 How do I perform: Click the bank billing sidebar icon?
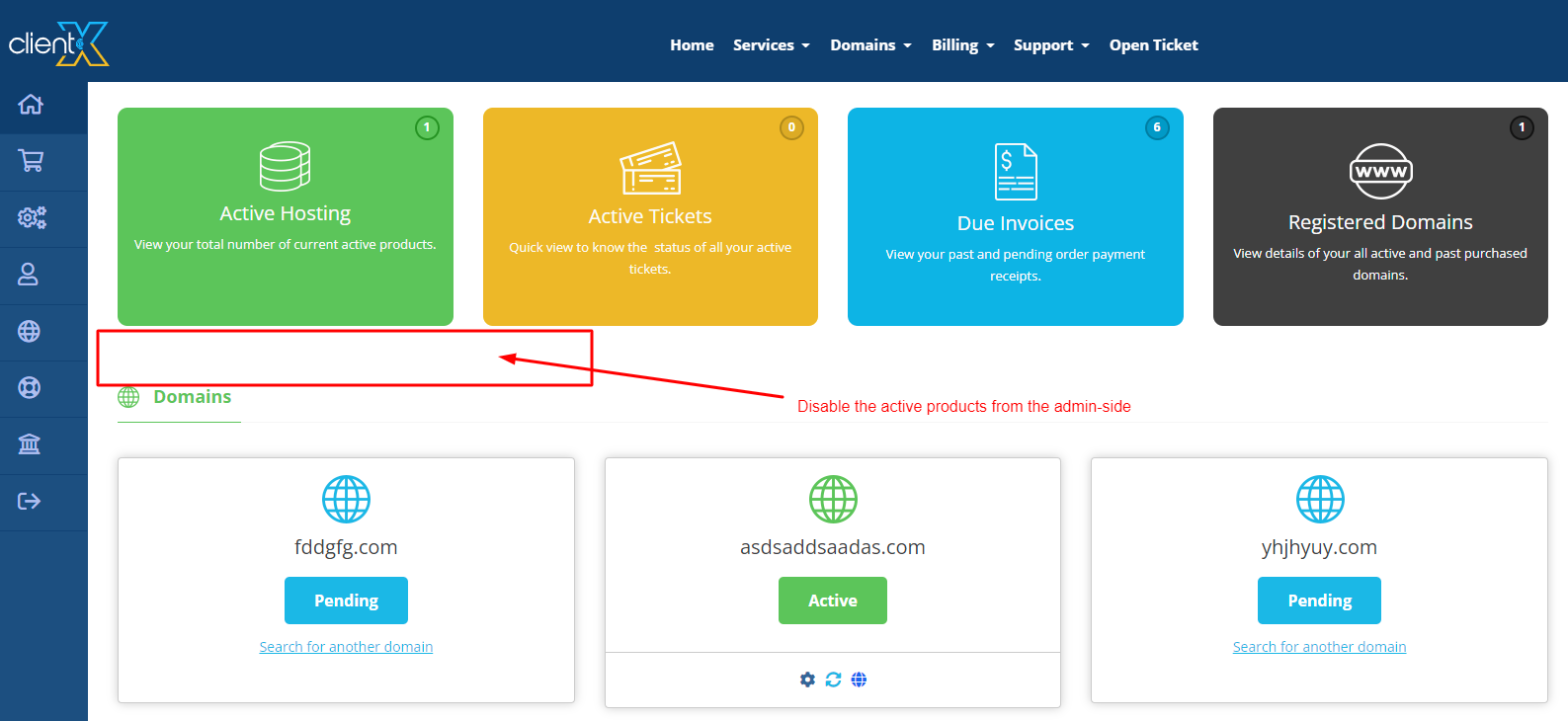tap(30, 444)
